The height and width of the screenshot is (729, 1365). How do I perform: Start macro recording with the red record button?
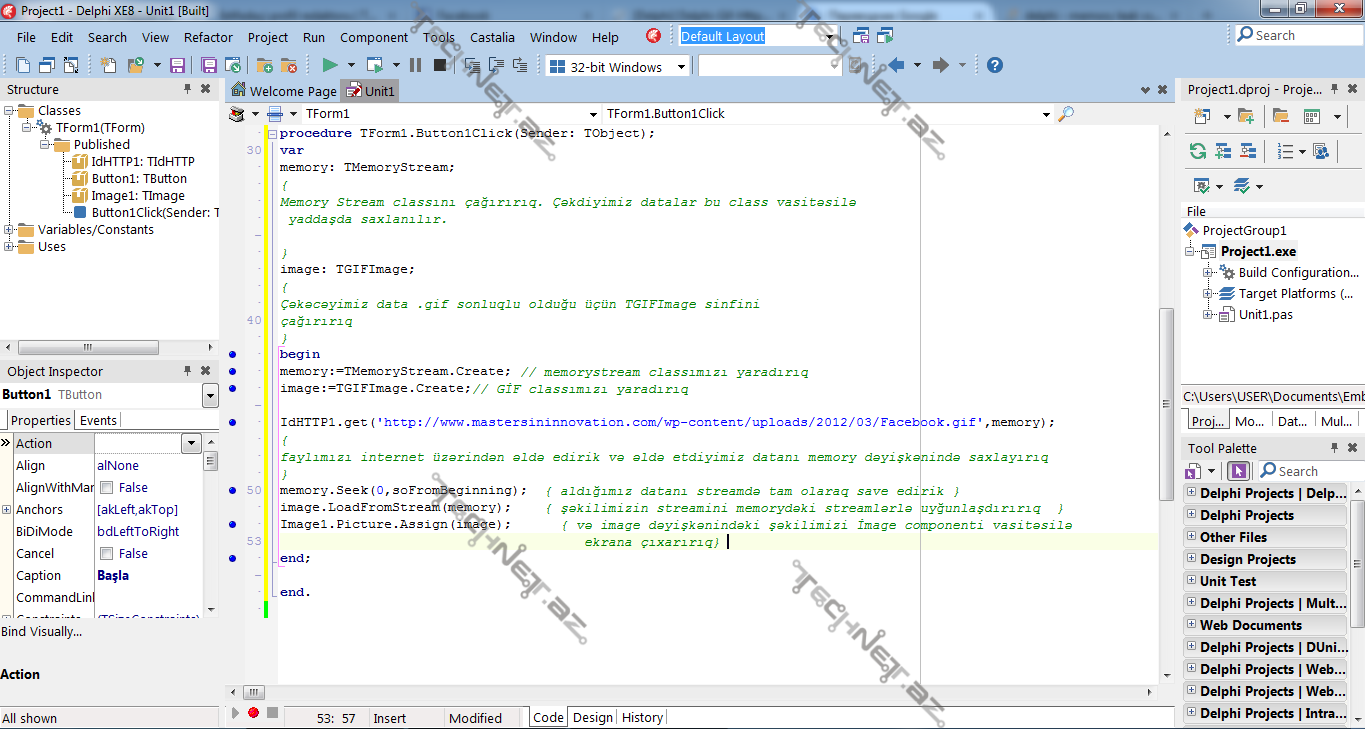tap(253, 713)
